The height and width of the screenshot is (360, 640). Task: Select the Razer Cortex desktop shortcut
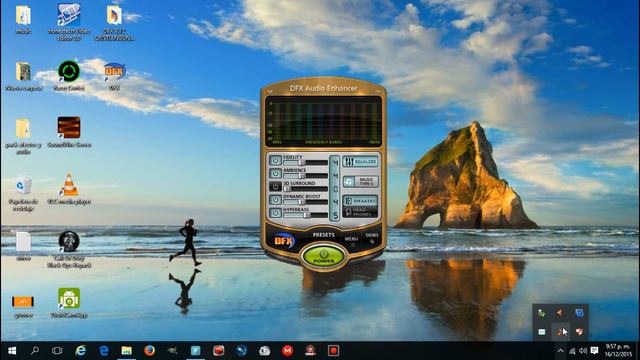click(69, 76)
